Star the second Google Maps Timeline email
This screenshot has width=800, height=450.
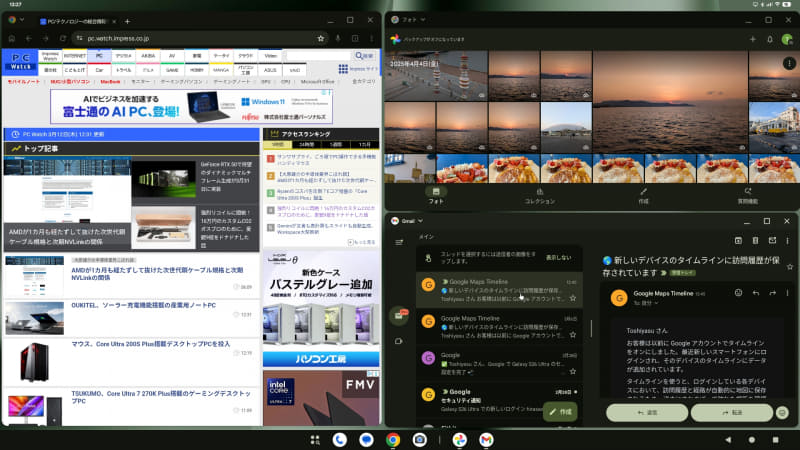pos(573,335)
